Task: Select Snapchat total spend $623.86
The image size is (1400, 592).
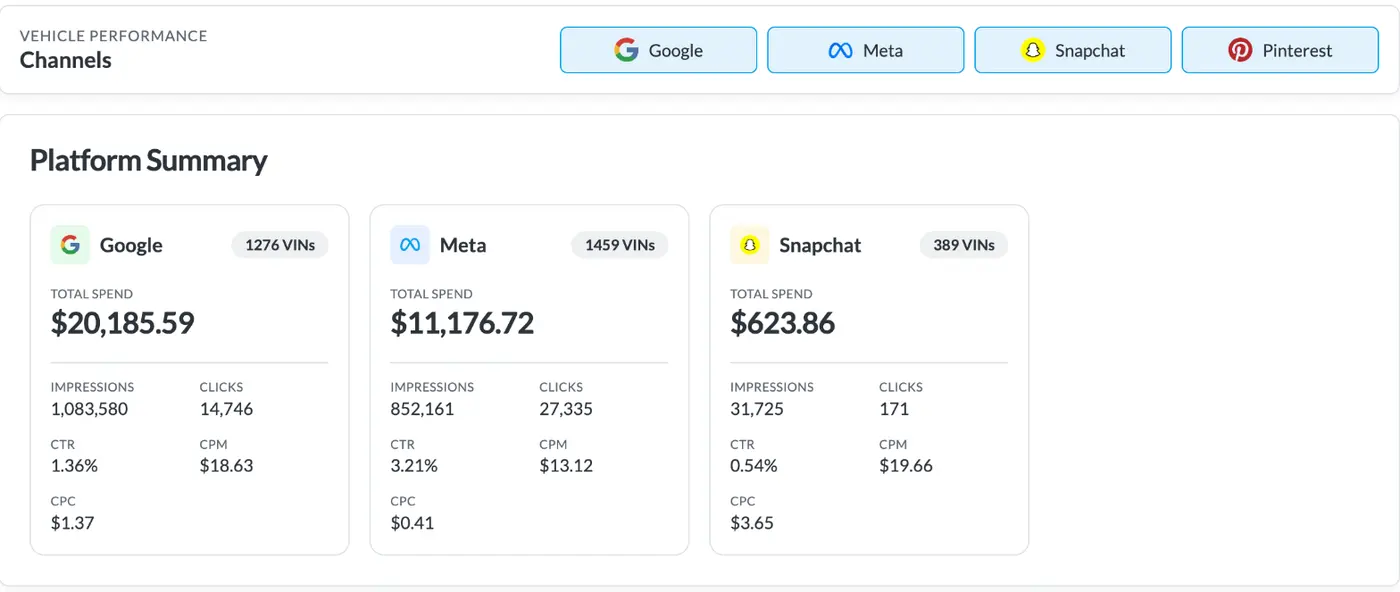Action: coord(782,323)
